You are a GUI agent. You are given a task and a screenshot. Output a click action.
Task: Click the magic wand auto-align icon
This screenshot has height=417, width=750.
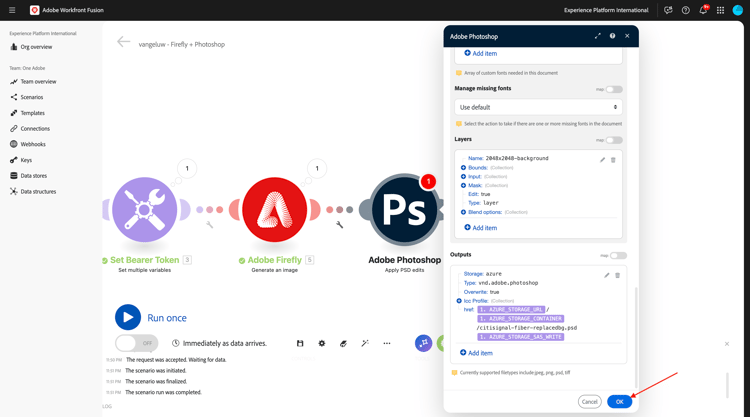tap(365, 343)
